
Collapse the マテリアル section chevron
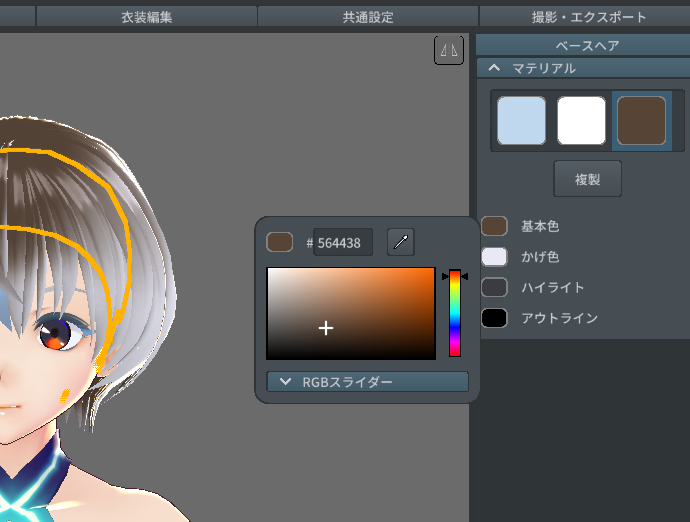(x=495, y=68)
